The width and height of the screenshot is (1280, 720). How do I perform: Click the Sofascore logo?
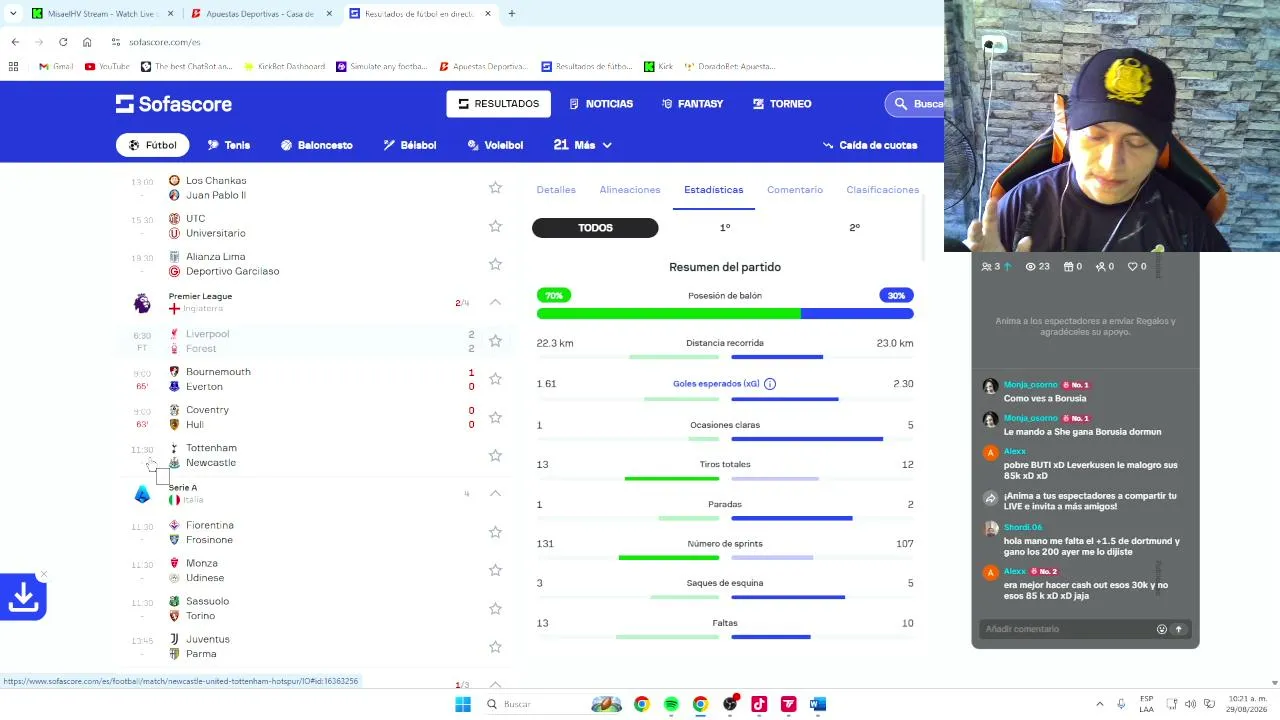174,104
